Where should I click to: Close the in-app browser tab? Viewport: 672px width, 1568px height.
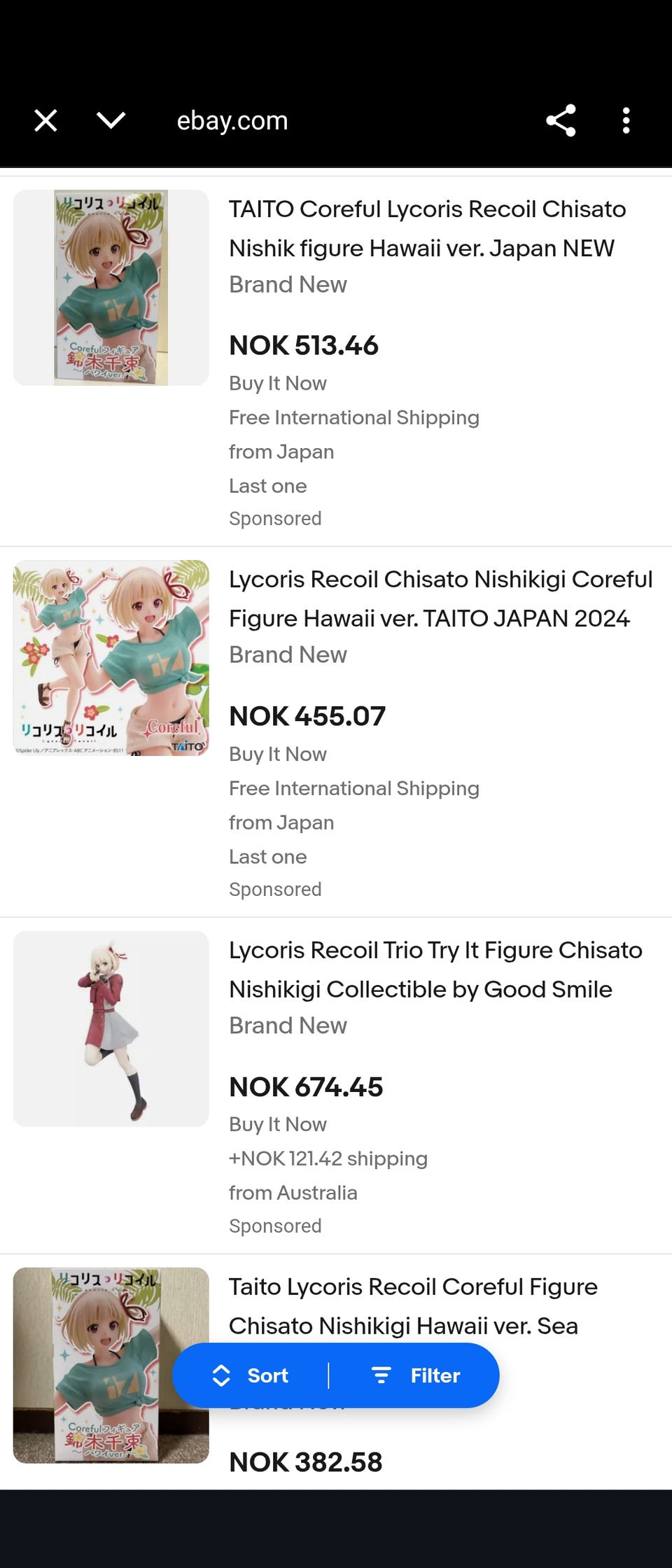(x=46, y=120)
